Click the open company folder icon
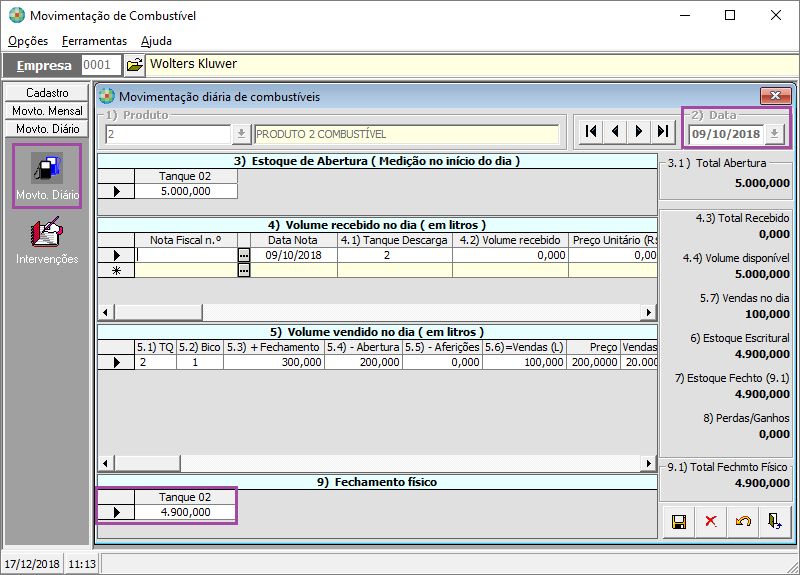The image size is (800, 575). pyautogui.click(x=135, y=65)
